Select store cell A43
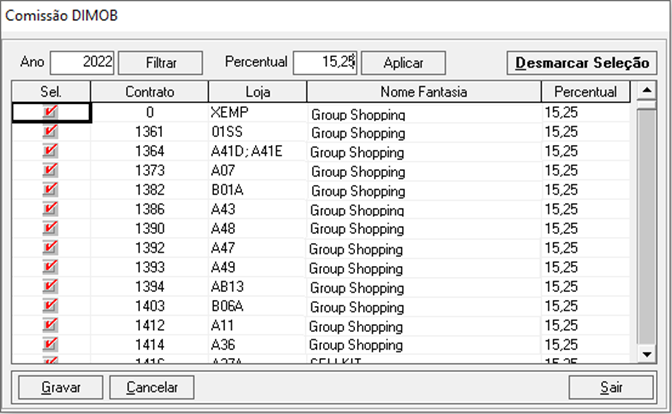Screen dimensions: 672x414 (258, 209)
